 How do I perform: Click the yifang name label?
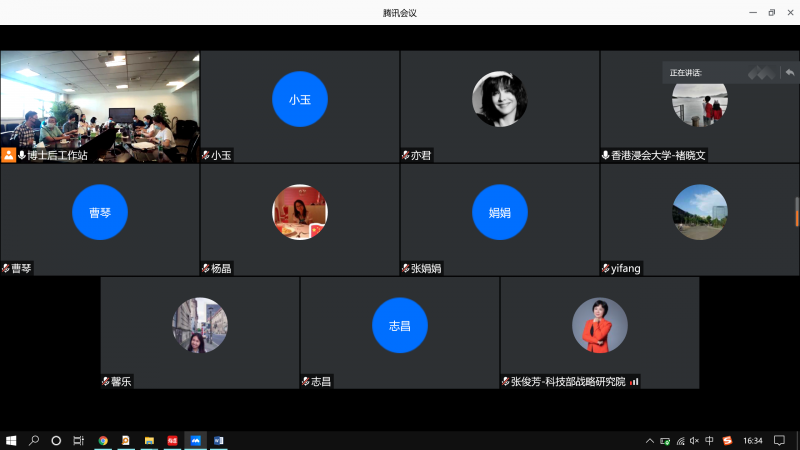pos(626,268)
